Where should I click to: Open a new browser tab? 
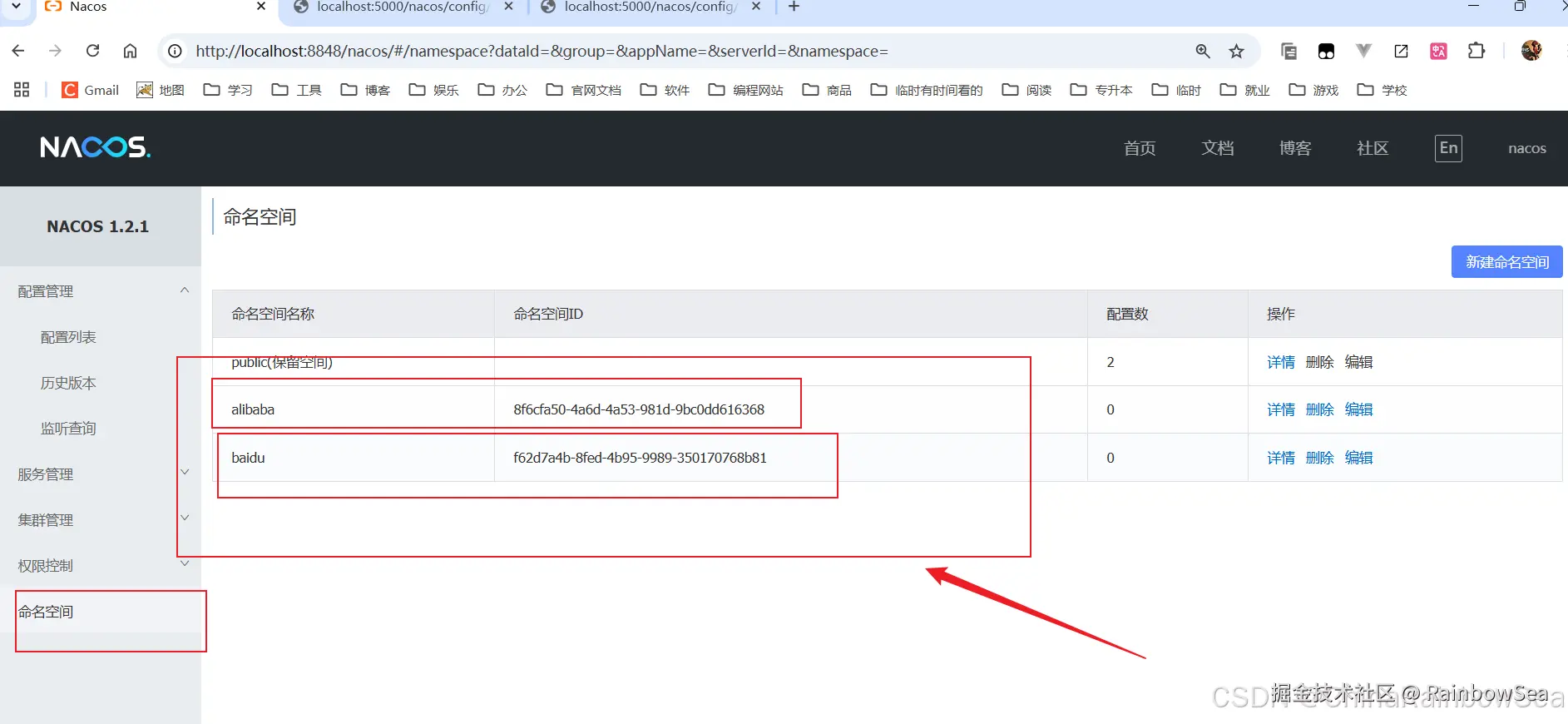point(794,7)
